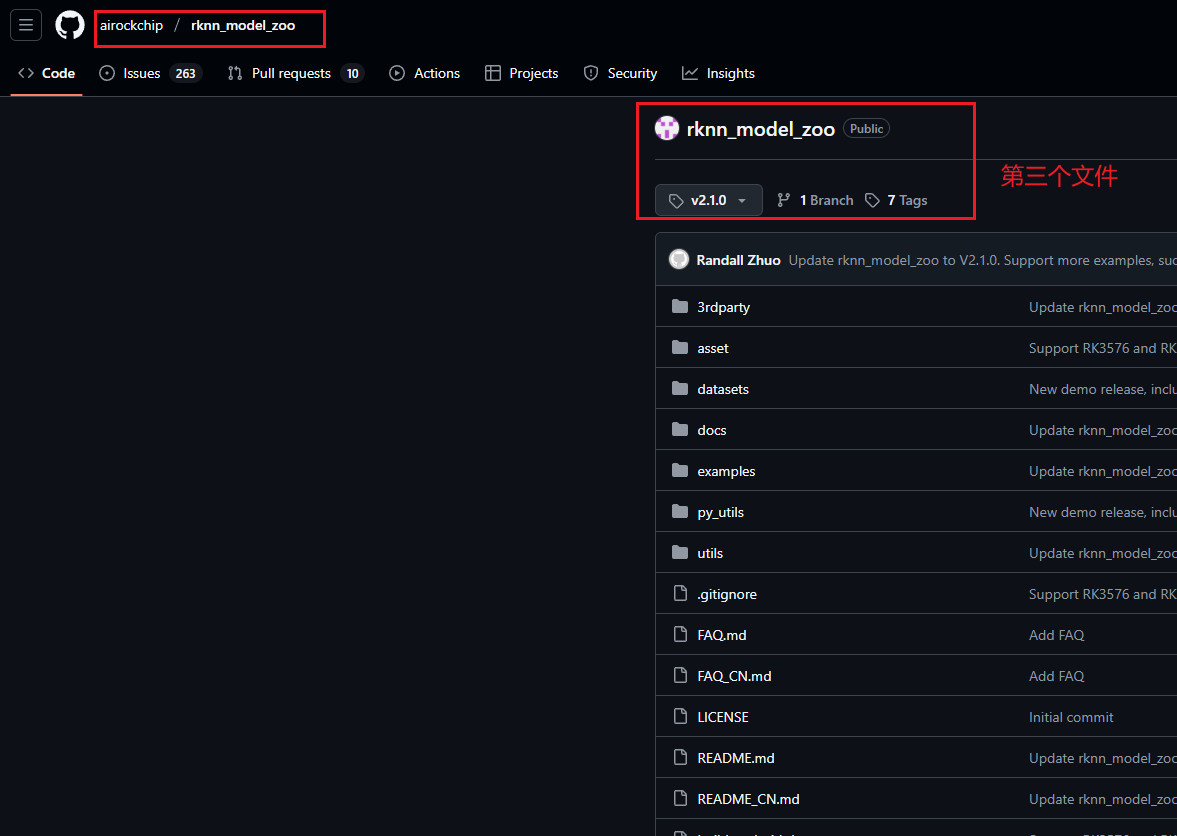Click the utils folder icon

680,552
